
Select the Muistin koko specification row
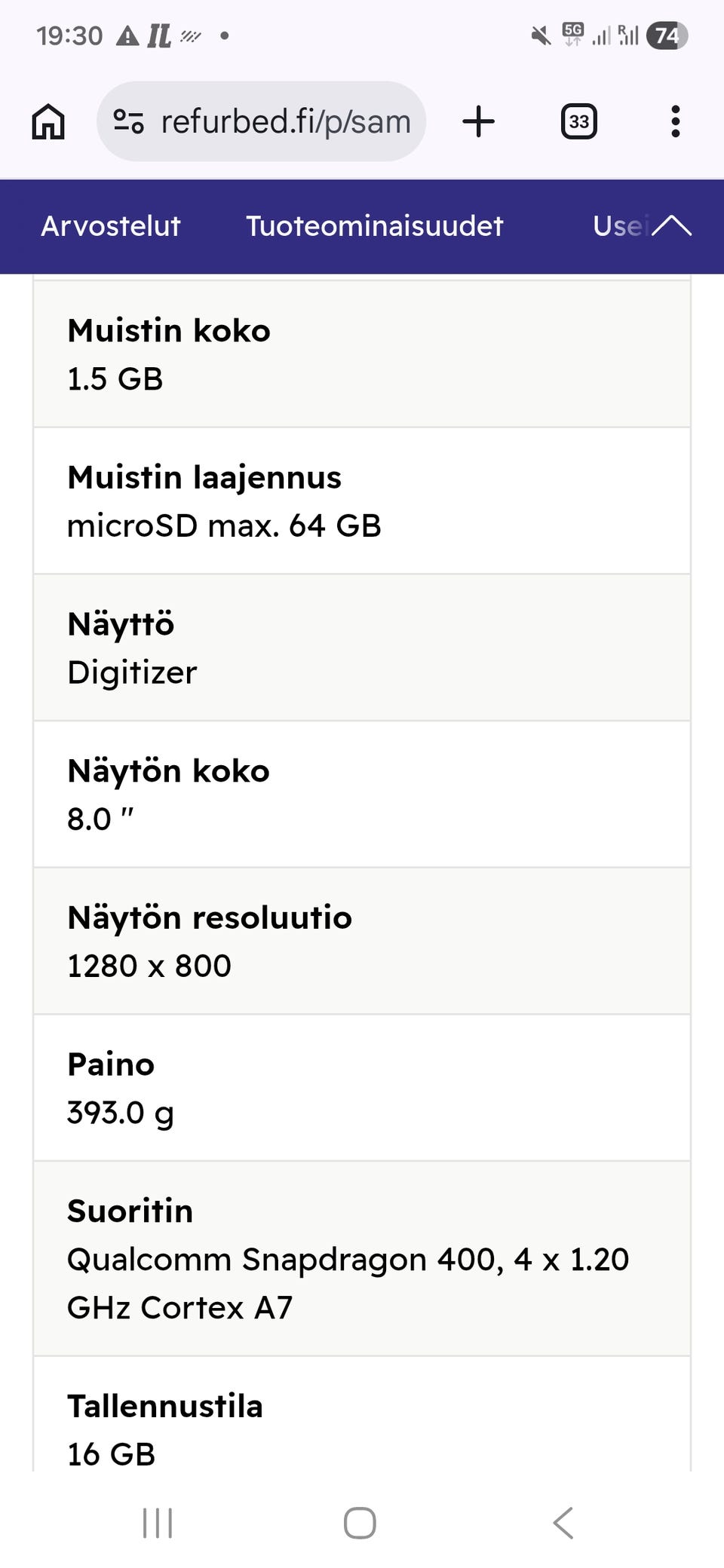362,354
